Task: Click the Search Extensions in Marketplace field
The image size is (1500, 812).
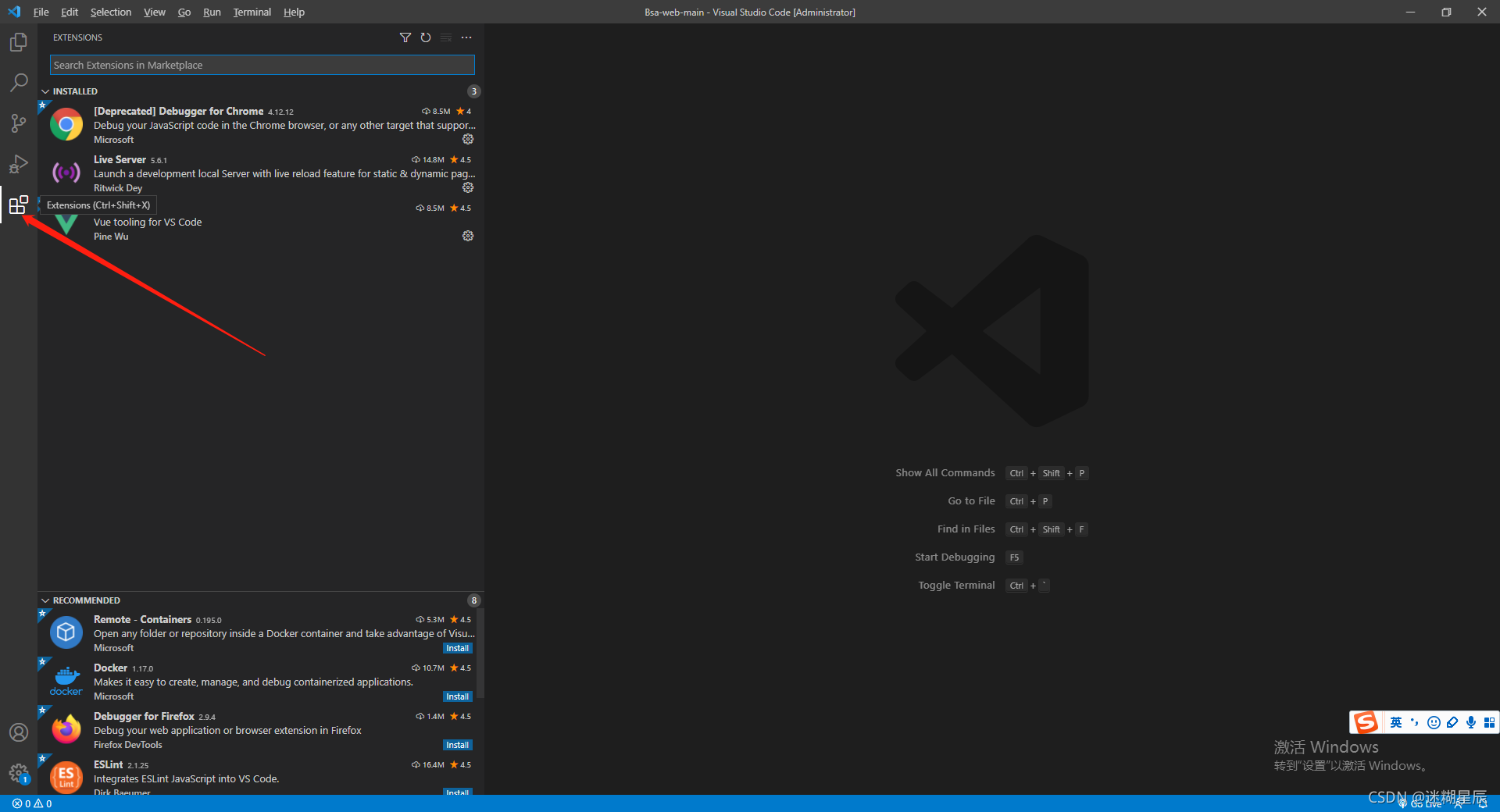Action: point(262,65)
